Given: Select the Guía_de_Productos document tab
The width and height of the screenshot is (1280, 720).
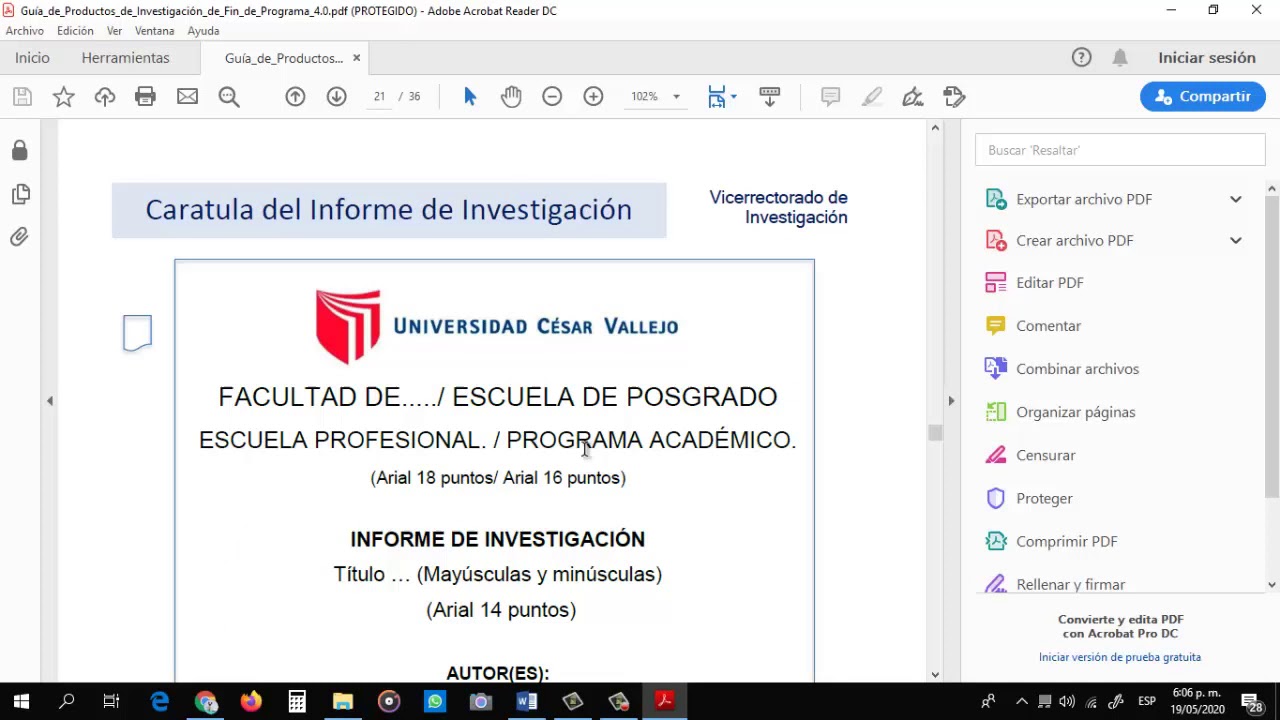Looking at the screenshot, I should coord(283,58).
